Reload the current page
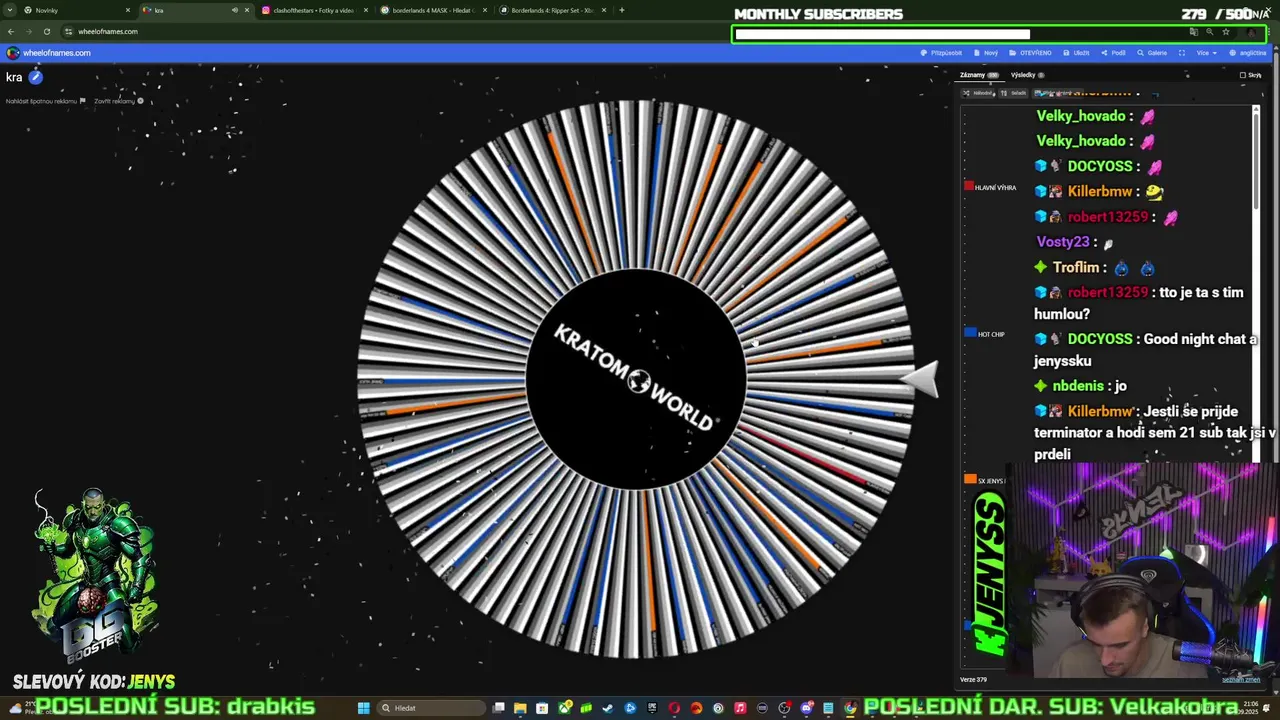 pos(47,31)
